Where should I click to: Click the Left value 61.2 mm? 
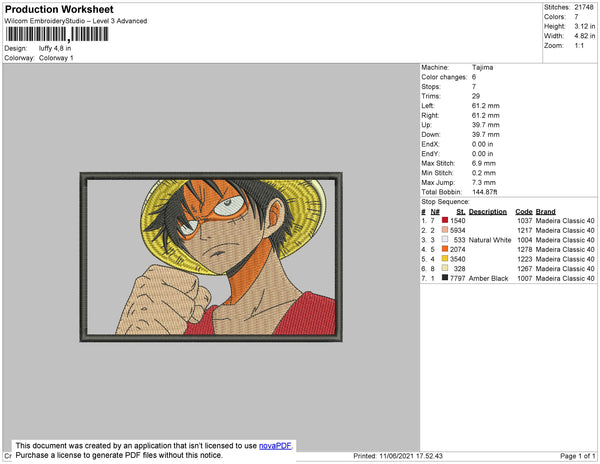(x=485, y=106)
